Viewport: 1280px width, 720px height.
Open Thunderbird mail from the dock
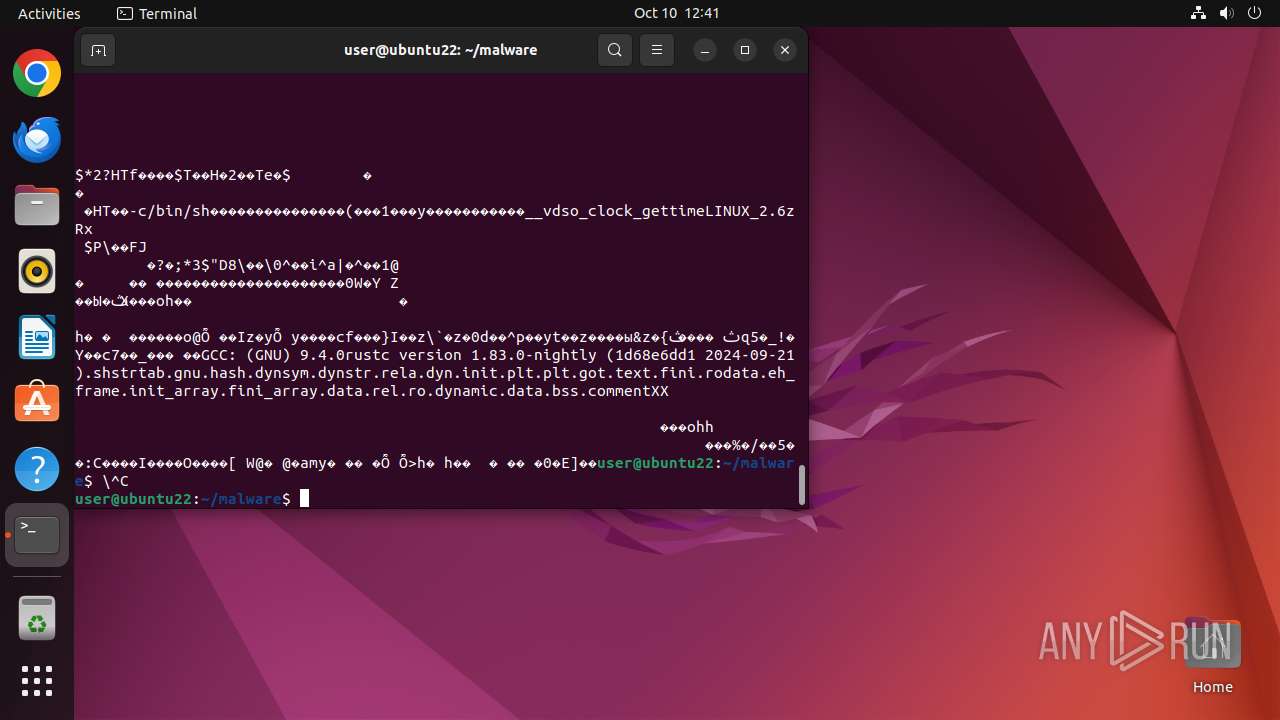pos(37,139)
